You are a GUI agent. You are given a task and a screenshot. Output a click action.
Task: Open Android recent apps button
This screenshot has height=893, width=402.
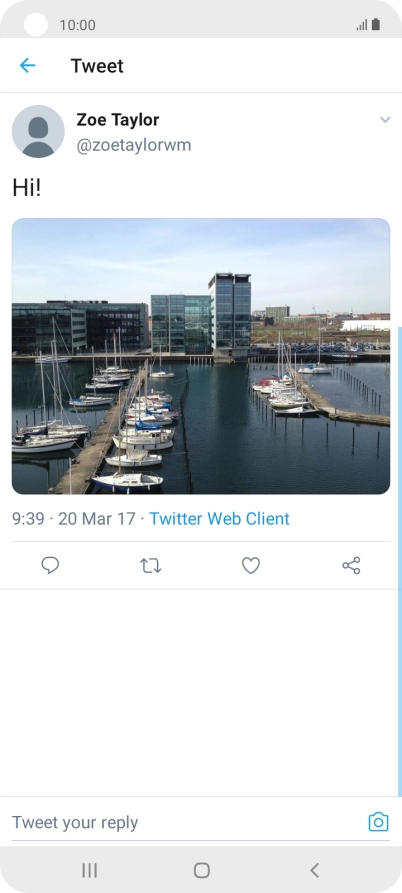pos(89,870)
